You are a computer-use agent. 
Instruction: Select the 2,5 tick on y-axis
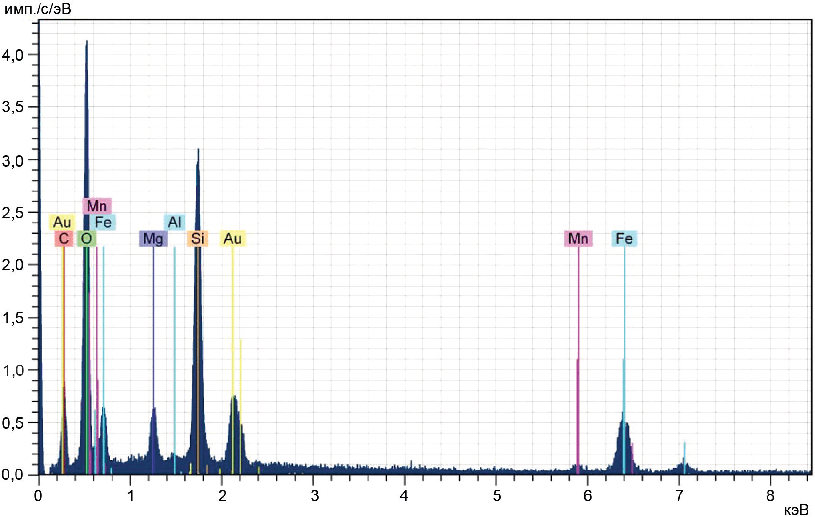click(19, 213)
